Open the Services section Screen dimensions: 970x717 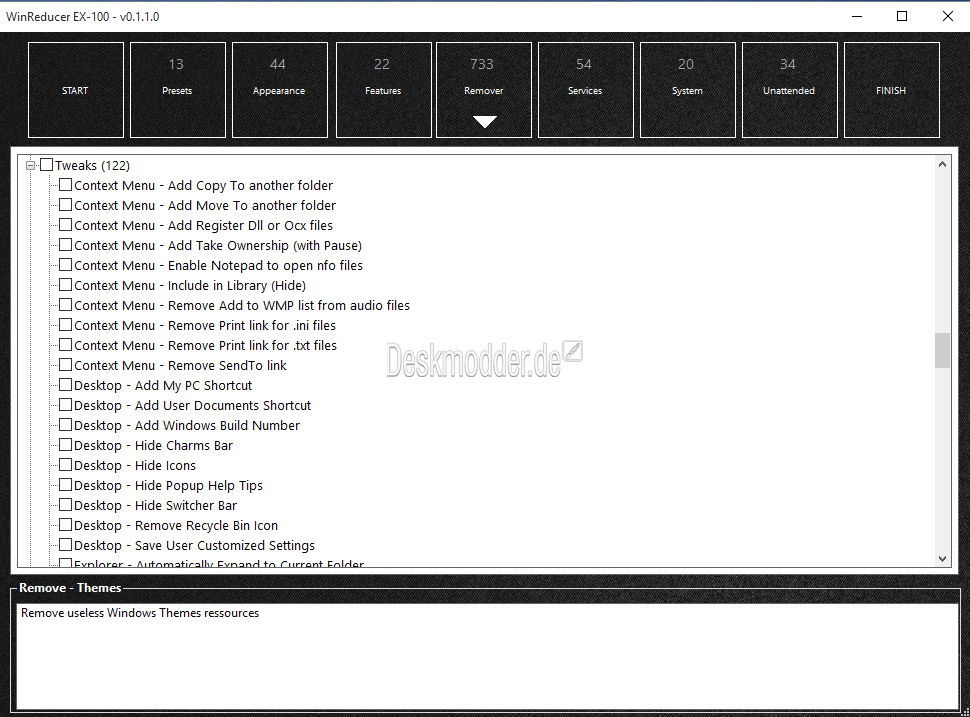point(586,90)
